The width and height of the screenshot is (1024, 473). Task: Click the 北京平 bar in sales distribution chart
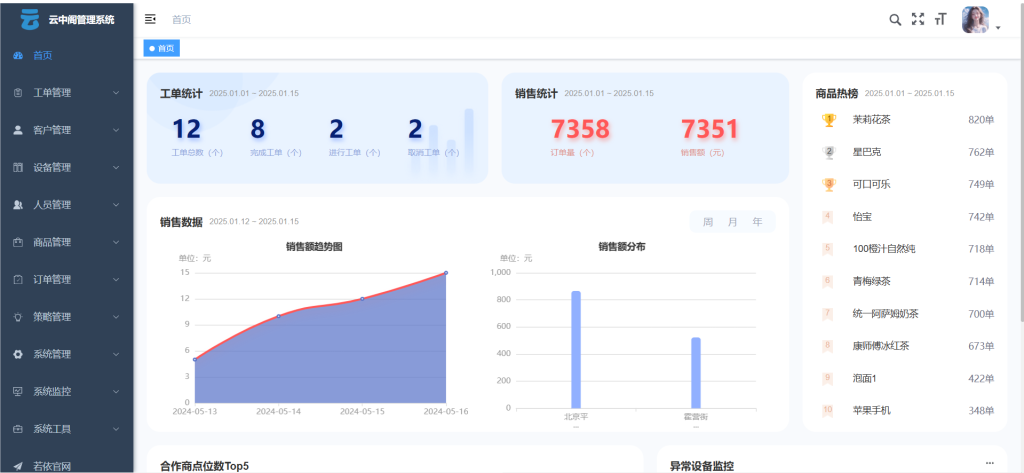pyautogui.click(x=576, y=350)
